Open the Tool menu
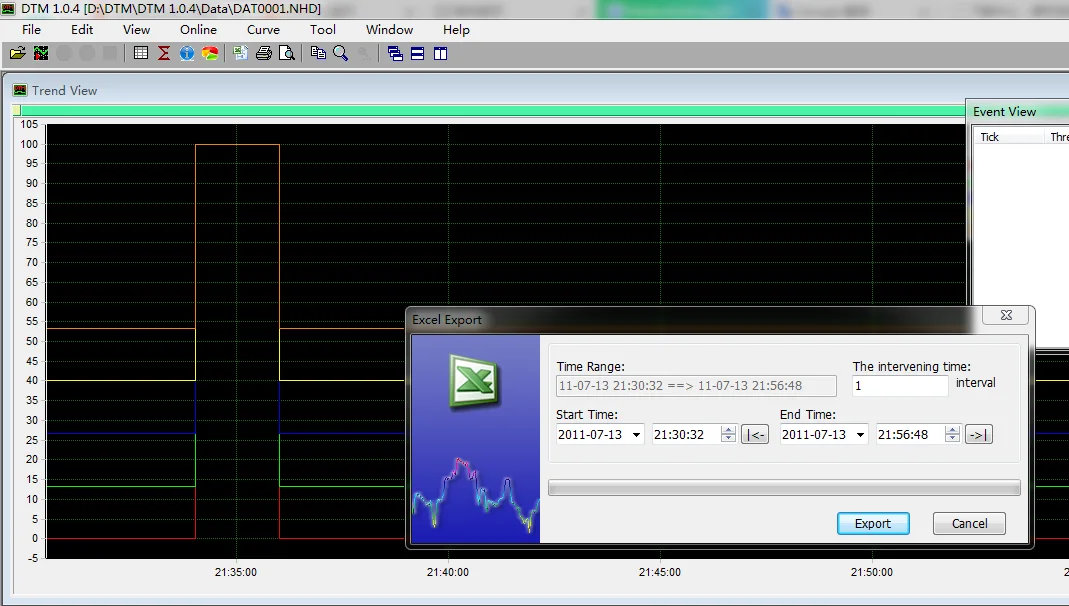 pyautogui.click(x=322, y=30)
